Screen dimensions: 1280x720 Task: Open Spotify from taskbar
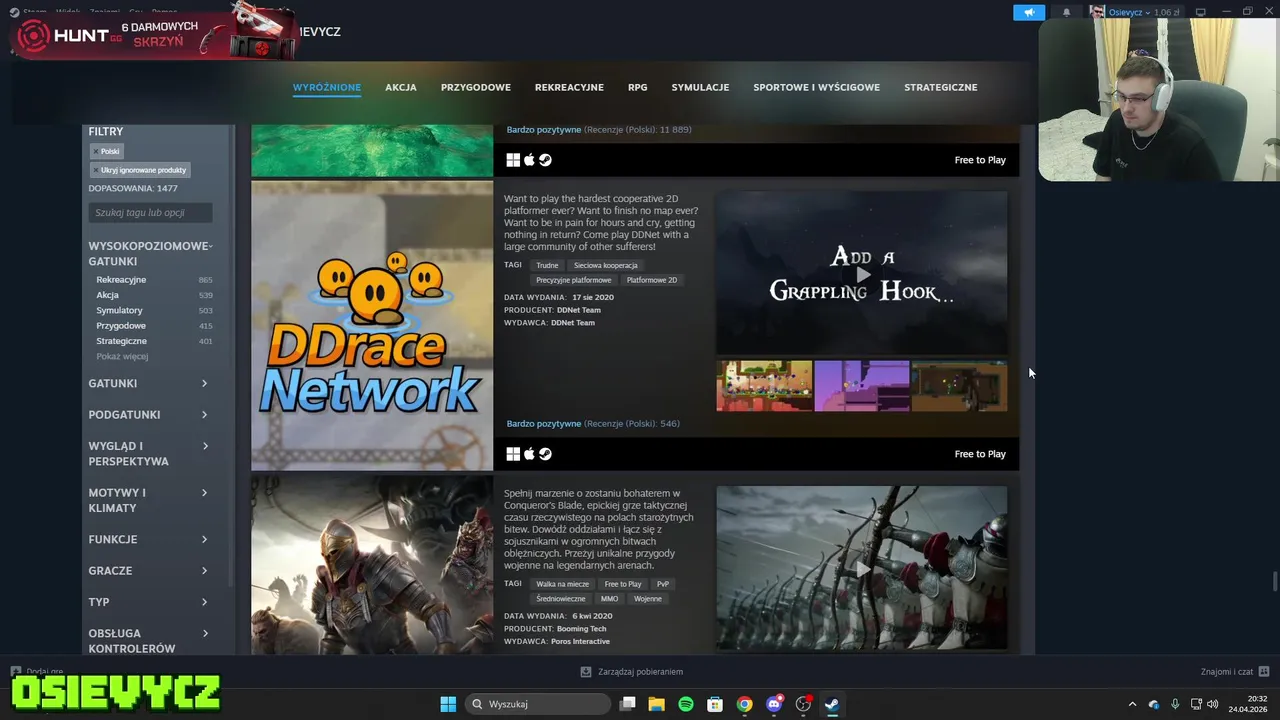coord(686,704)
